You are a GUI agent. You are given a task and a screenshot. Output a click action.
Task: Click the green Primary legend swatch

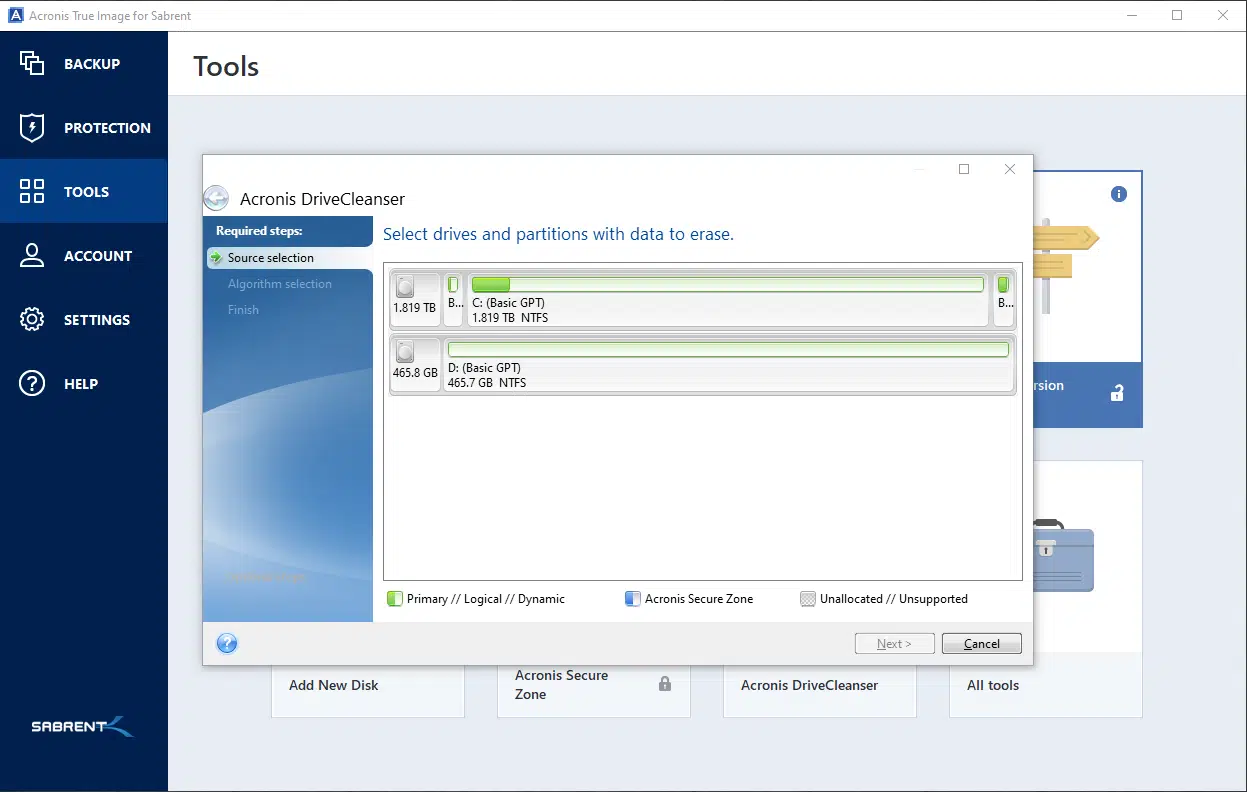(394, 599)
